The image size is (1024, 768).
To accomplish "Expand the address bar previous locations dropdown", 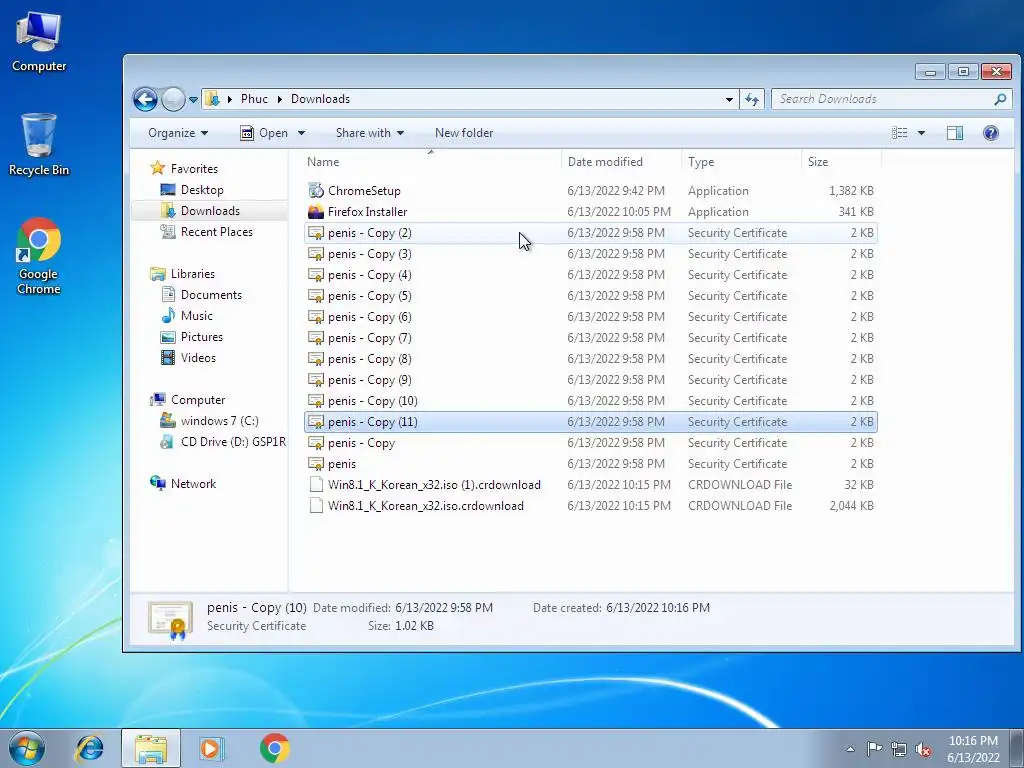I will (729, 99).
